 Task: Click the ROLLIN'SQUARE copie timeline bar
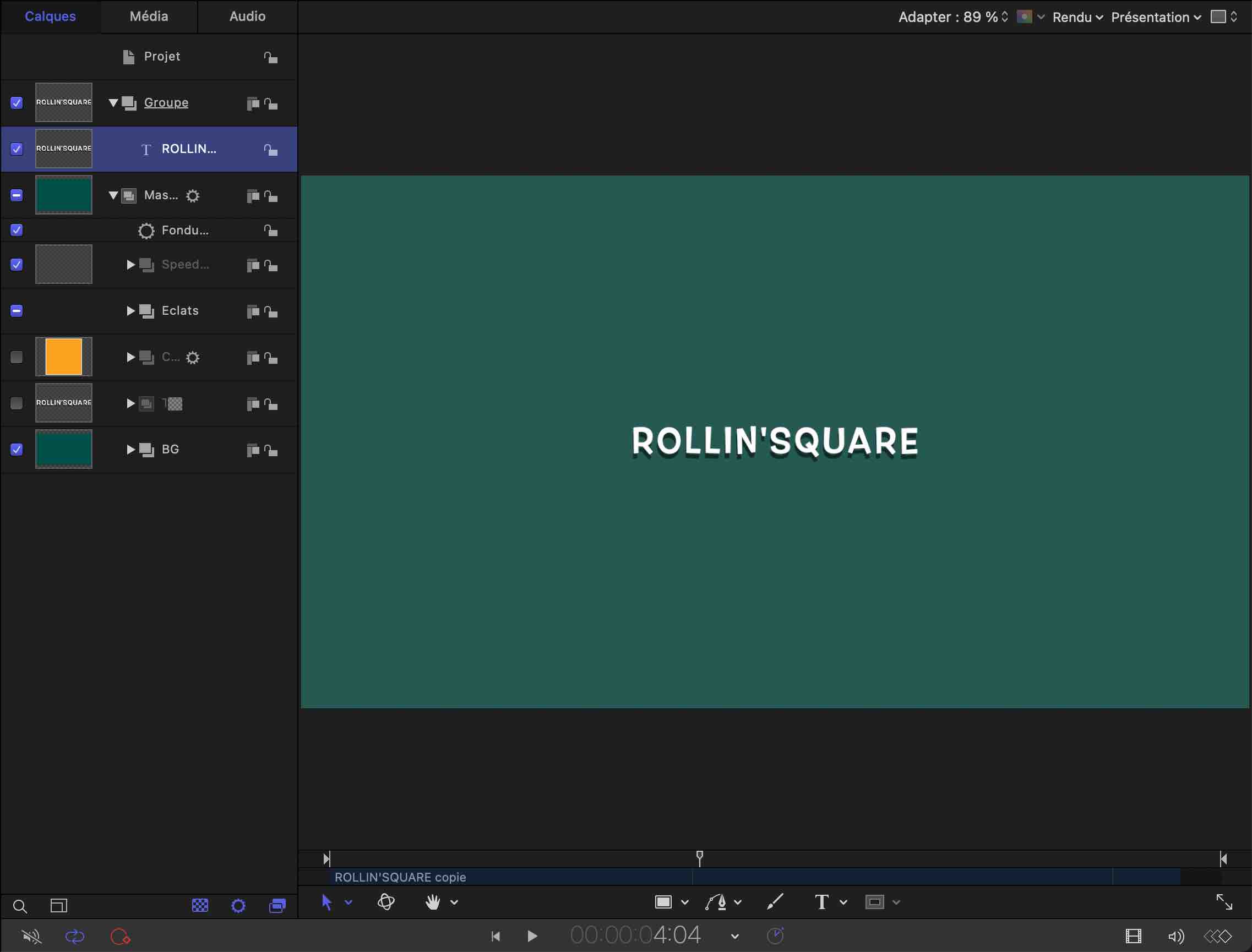[x=755, y=877]
